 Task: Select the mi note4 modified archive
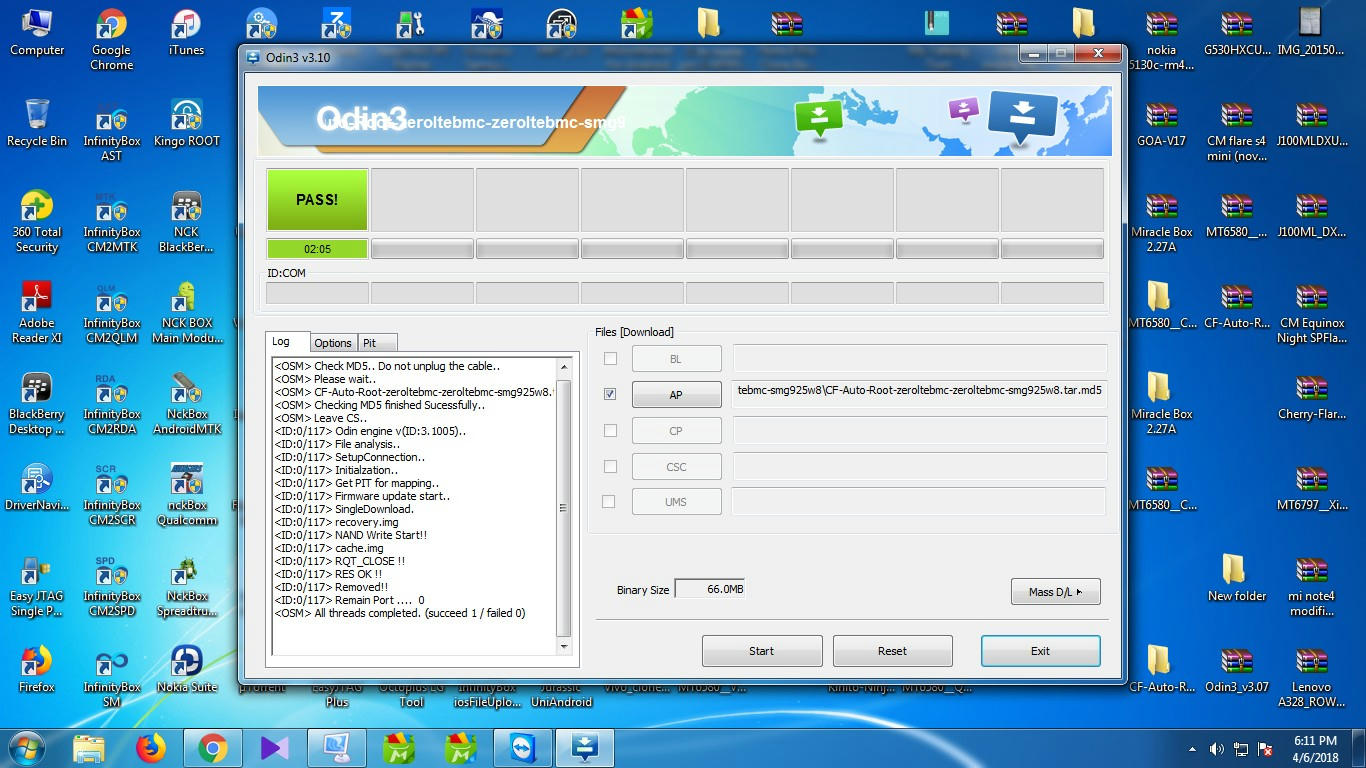[x=1311, y=586]
